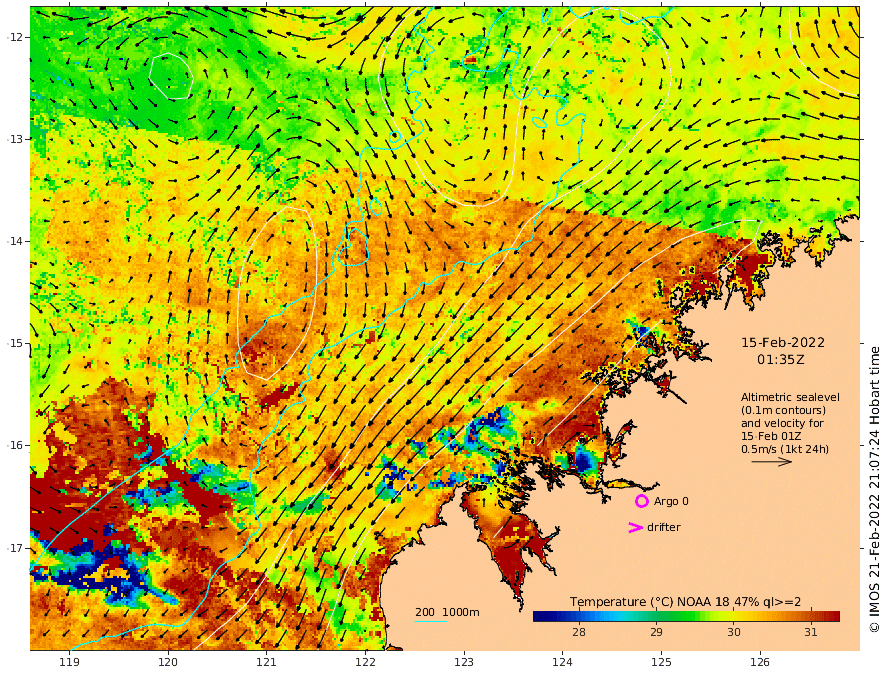Click the 31 tick on temperature scale
880x680 pixels.
coord(810,632)
